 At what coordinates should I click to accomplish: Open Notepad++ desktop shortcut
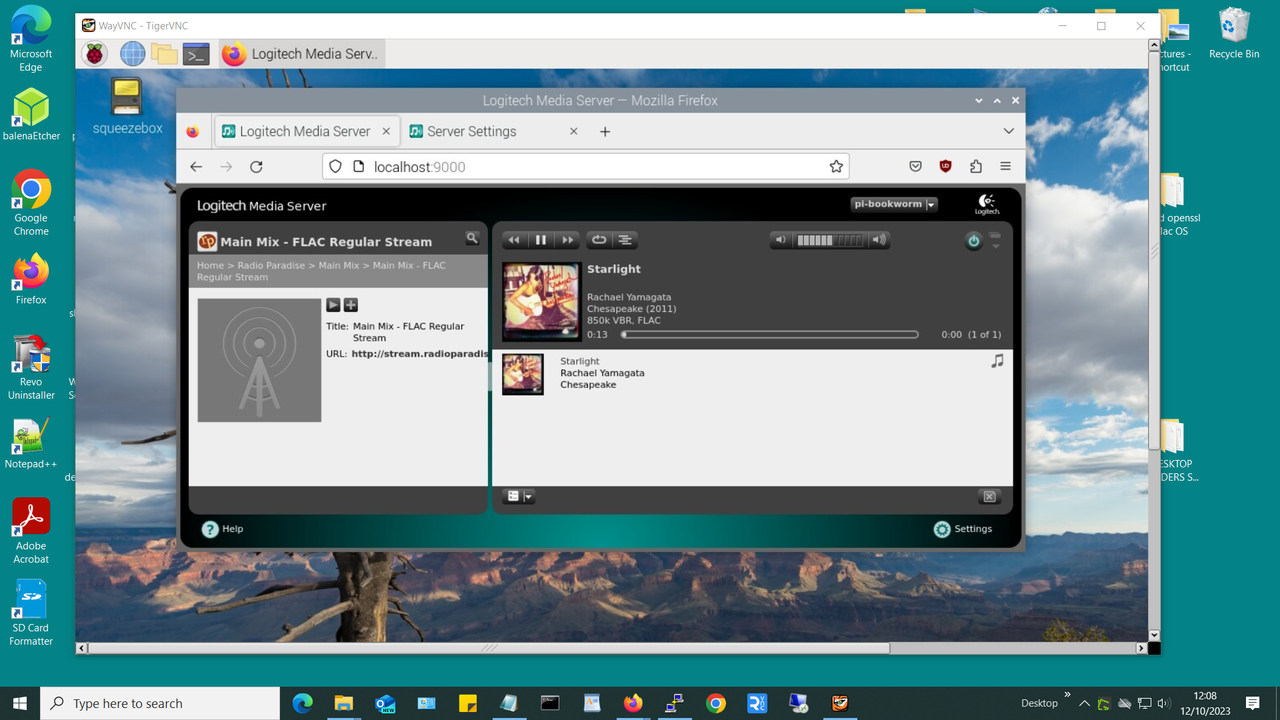[x=31, y=443]
